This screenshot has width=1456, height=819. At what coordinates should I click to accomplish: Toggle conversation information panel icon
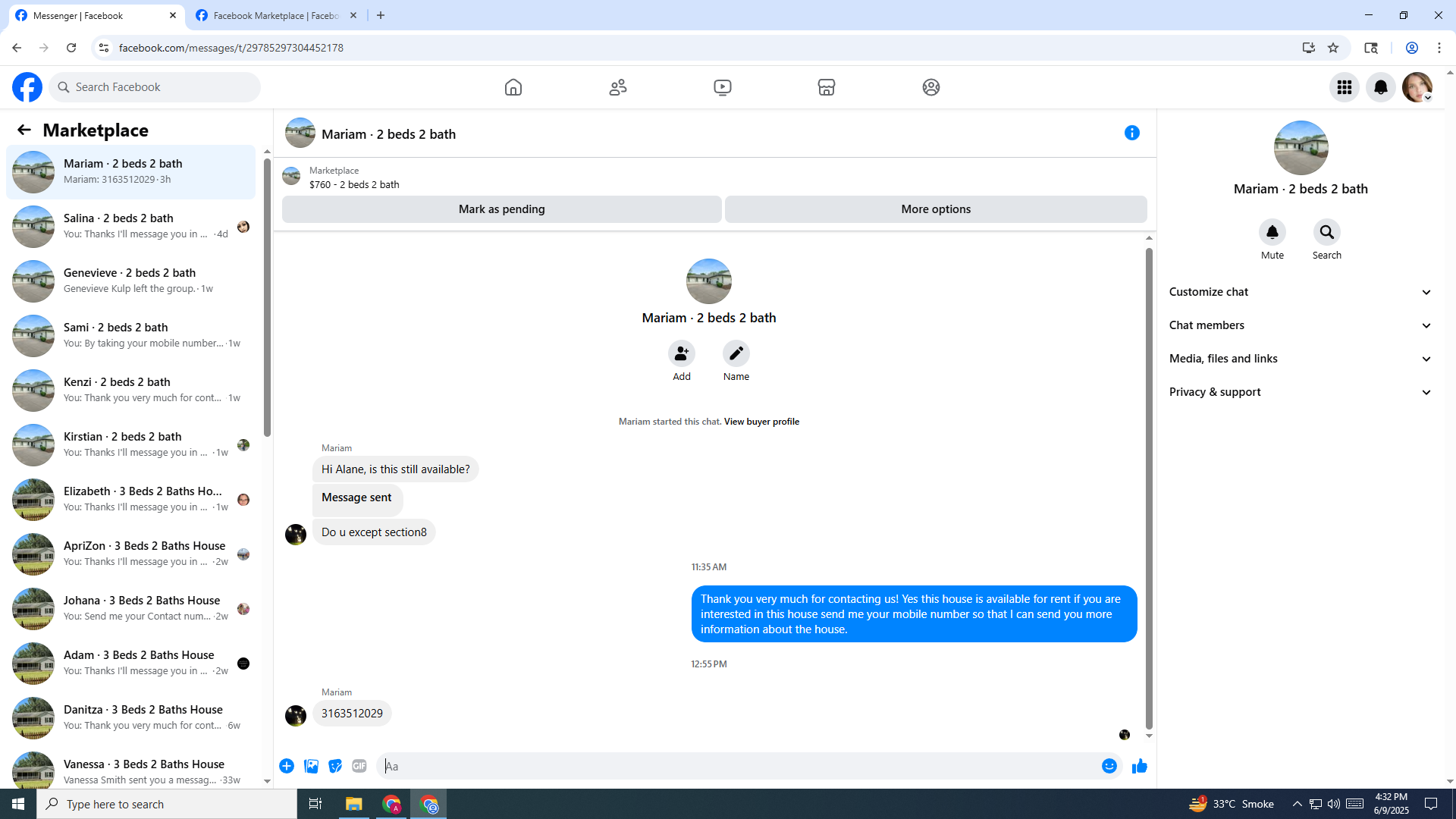pyautogui.click(x=1131, y=133)
